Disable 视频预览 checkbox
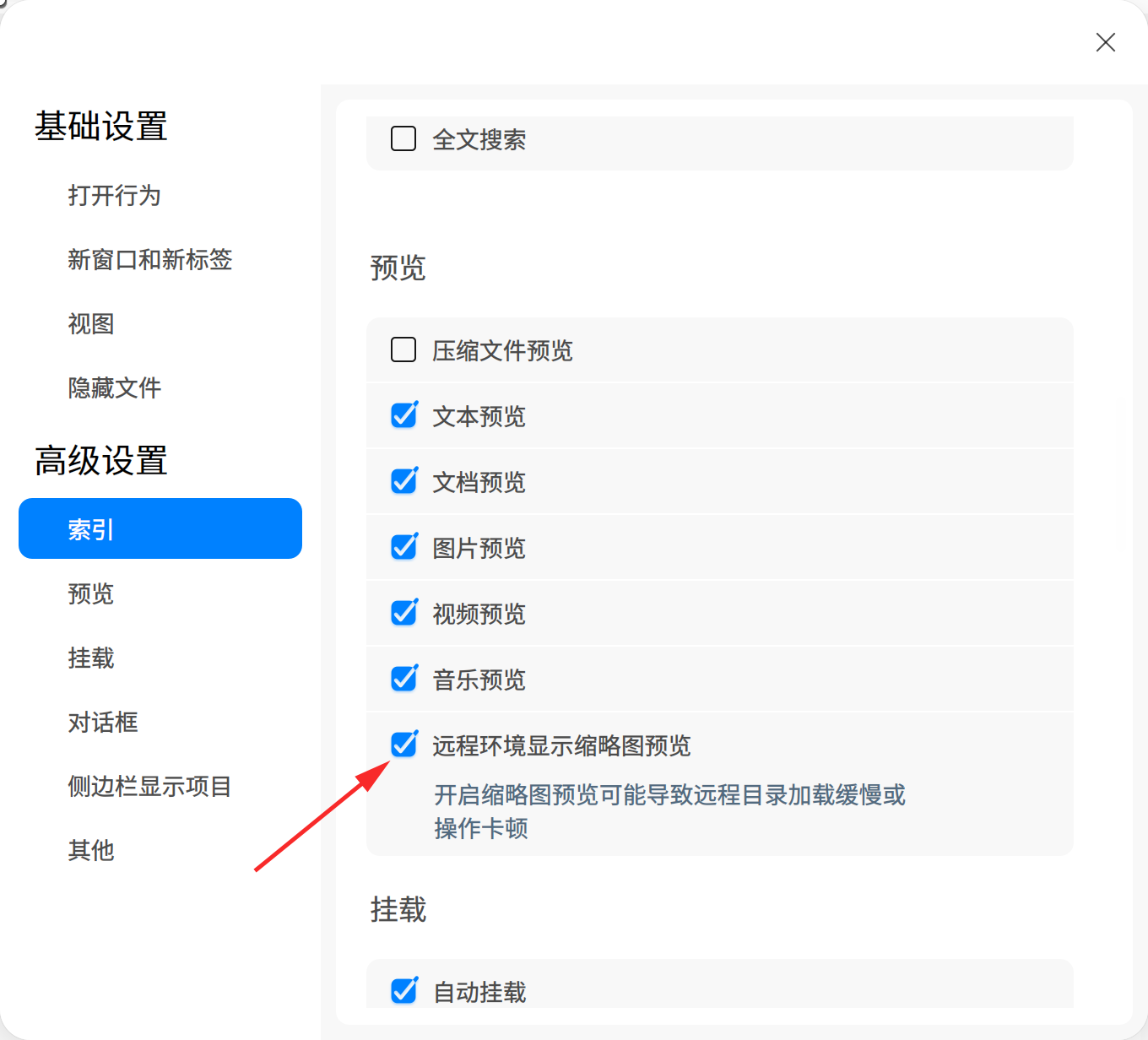Screen dimensions: 1148x1040 coord(403,613)
